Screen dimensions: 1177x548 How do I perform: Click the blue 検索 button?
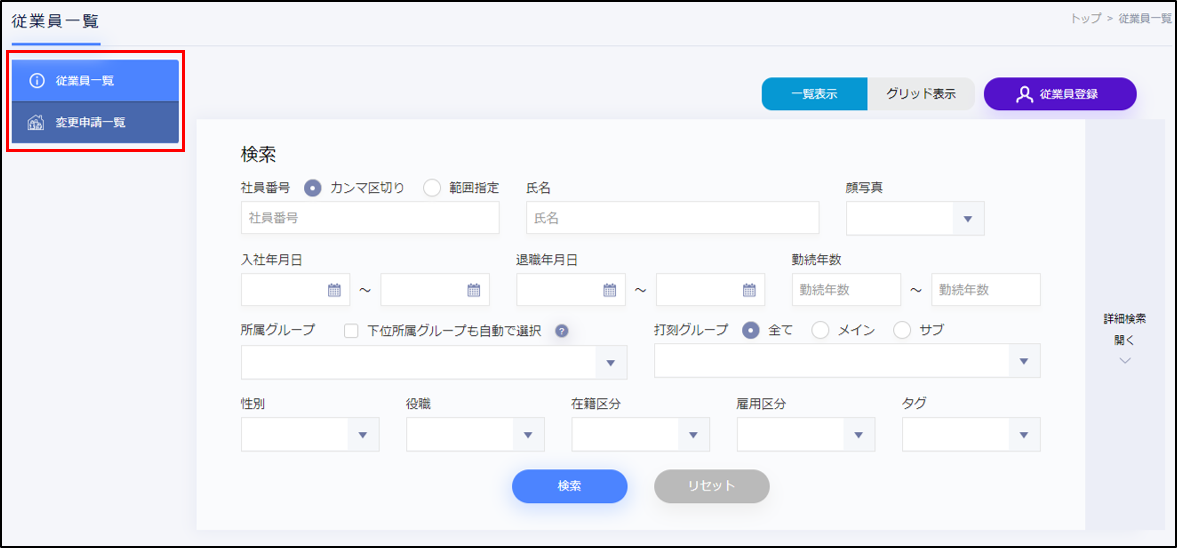point(569,486)
